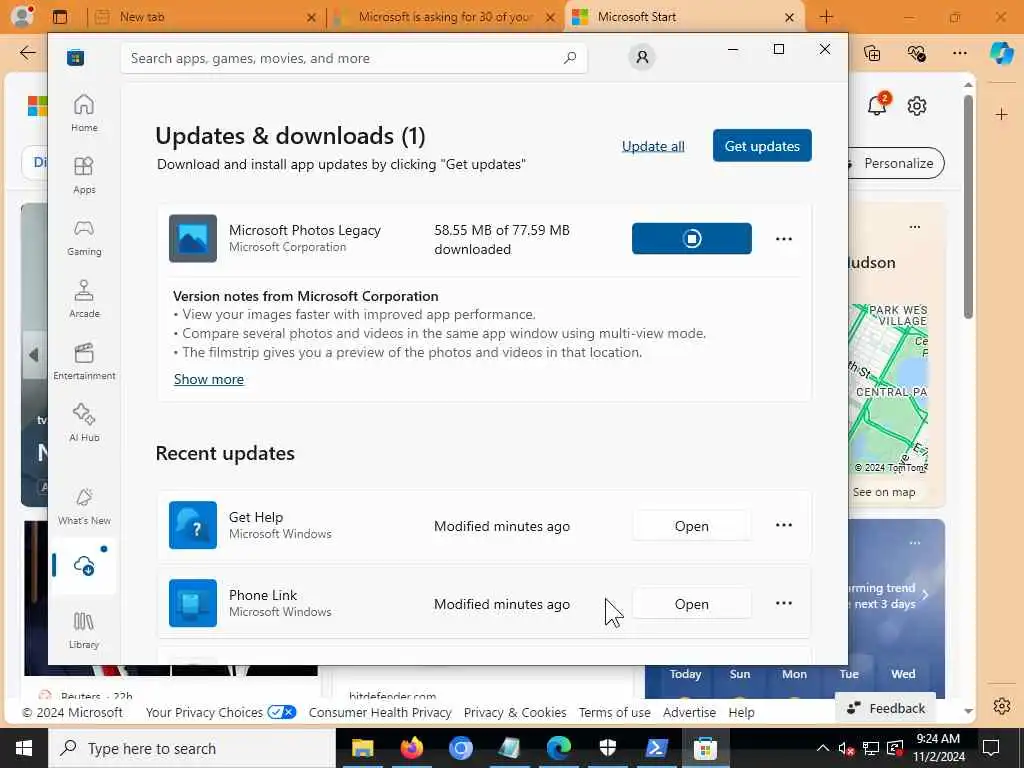1024x768 pixels.
Task: Open the Get Help app
Action: (x=692, y=526)
